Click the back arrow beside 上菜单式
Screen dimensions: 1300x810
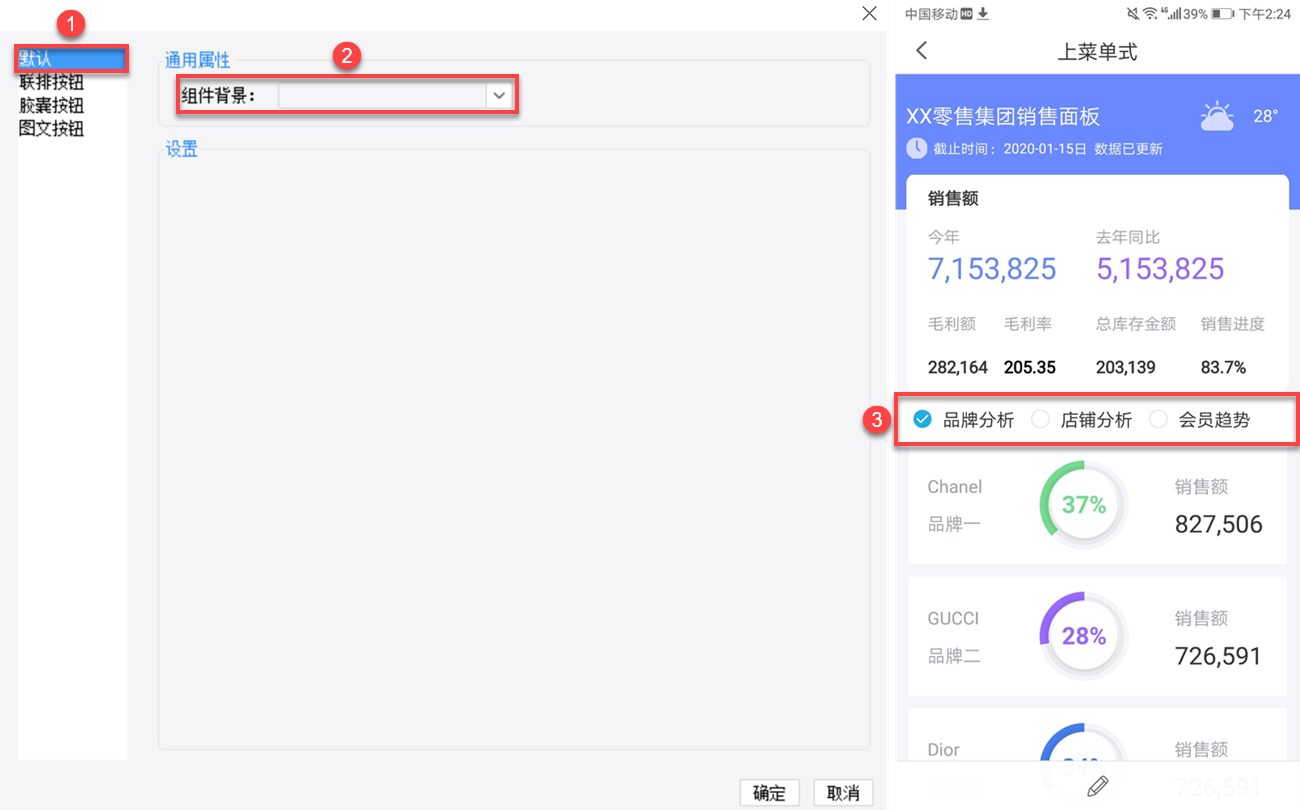[921, 50]
